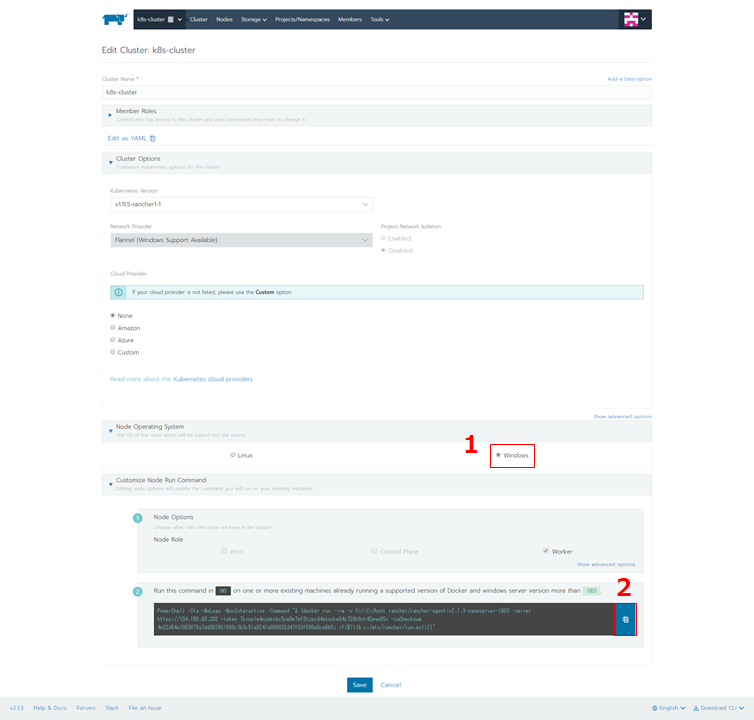Open File an Issue footer link
The height and width of the screenshot is (720, 754).
145,708
